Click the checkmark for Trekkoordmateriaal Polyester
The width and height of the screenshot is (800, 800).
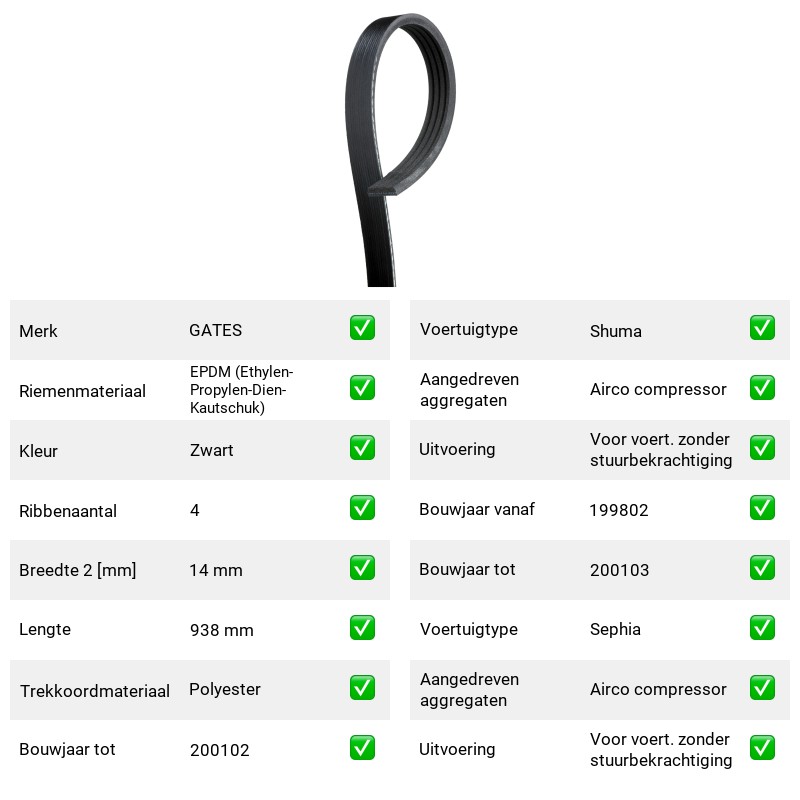(362, 688)
